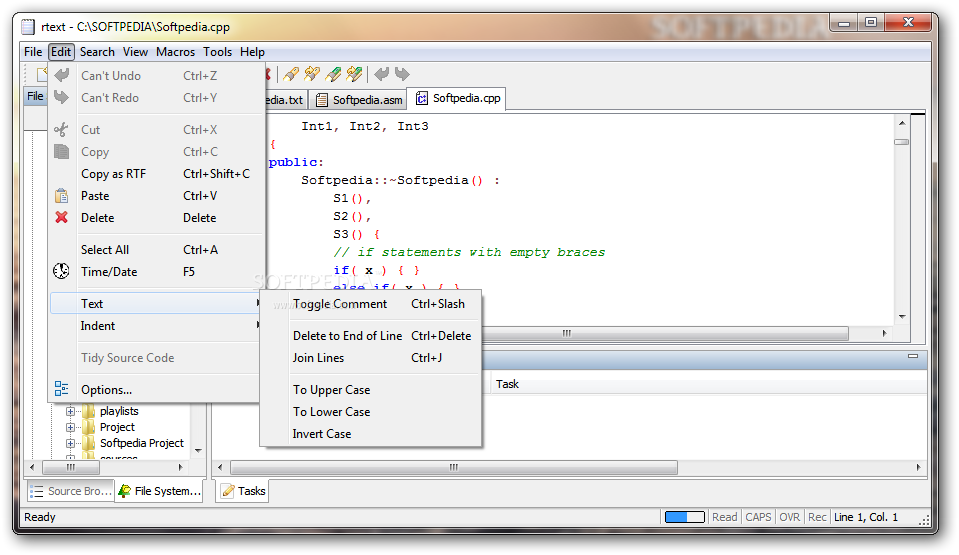Switch to the Softpedia.asm tab
959x555 pixels.
358,100
